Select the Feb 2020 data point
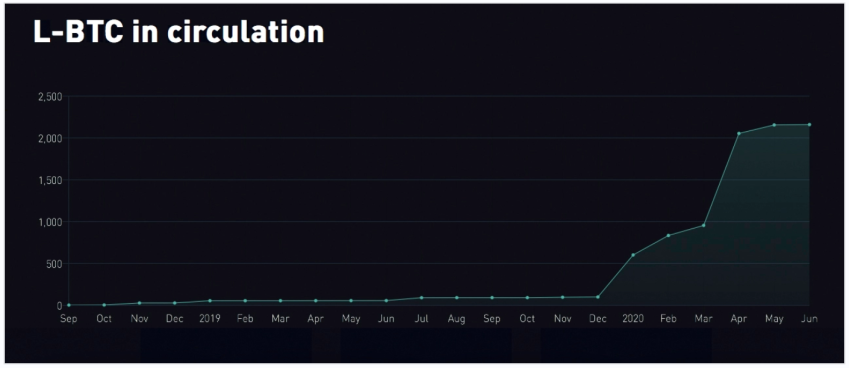Screen dimensions: 849x368 (668, 235)
